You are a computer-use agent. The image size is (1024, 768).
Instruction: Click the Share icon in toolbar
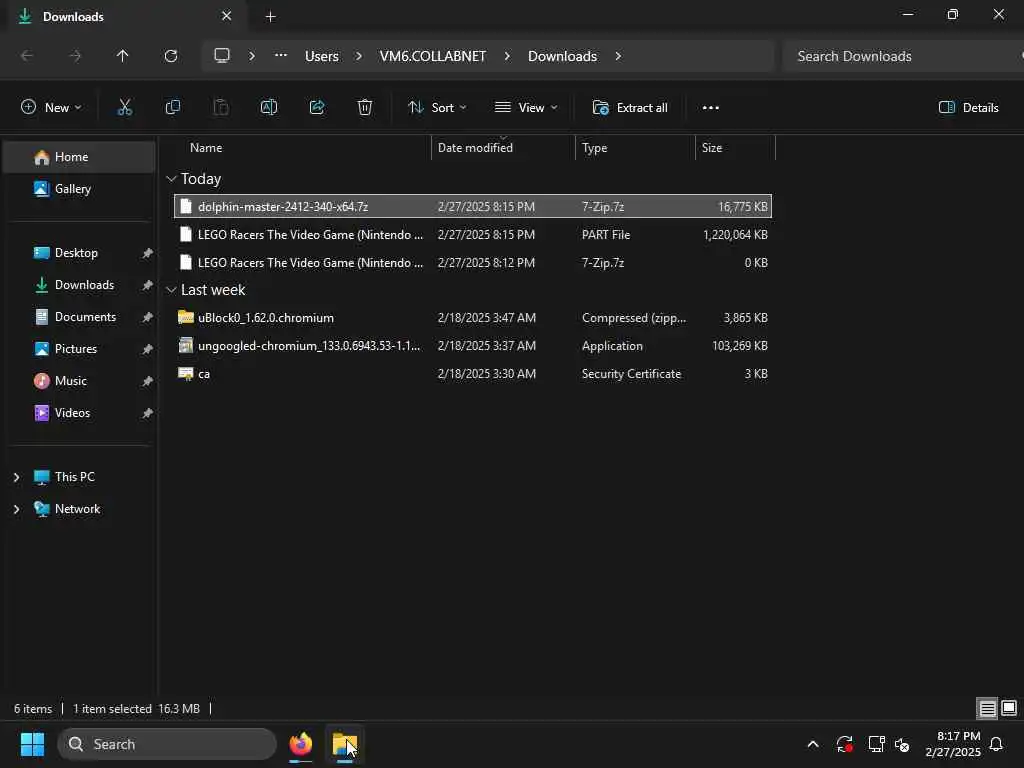(x=317, y=108)
